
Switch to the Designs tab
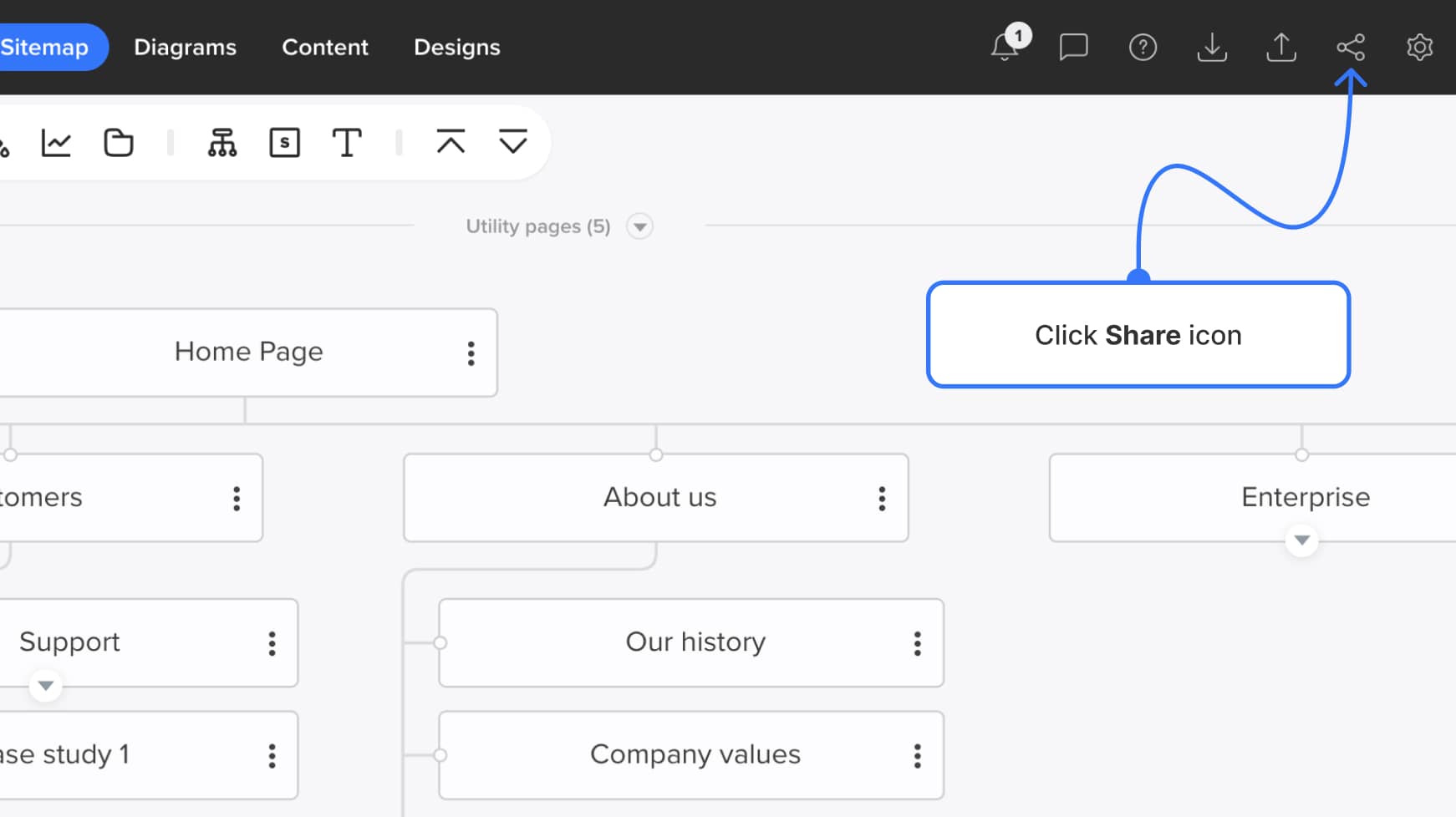click(x=457, y=47)
